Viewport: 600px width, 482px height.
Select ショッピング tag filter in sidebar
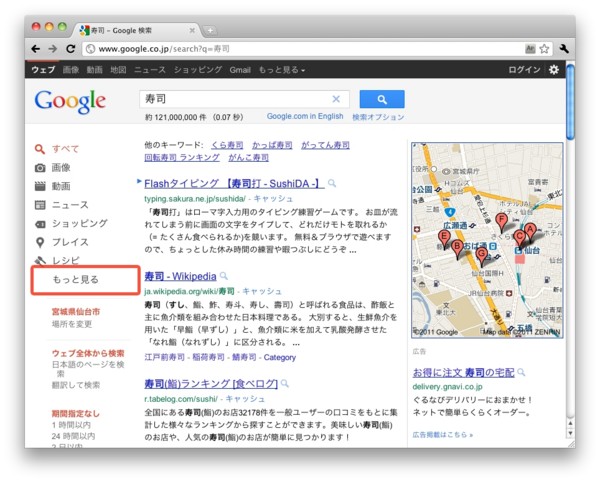pyautogui.click(x=71, y=223)
